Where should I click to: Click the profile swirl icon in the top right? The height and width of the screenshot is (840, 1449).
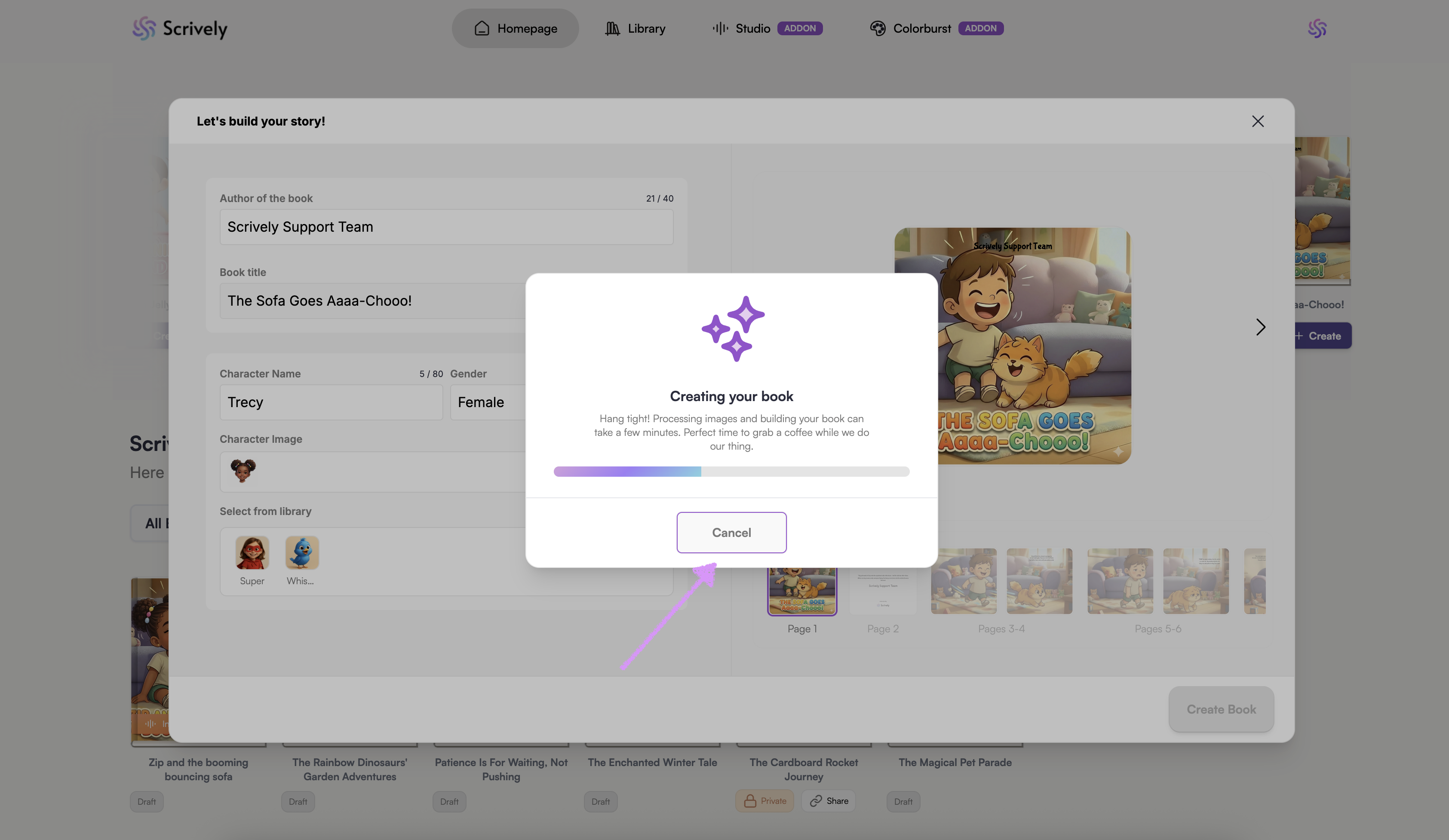pyautogui.click(x=1317, y=28)
